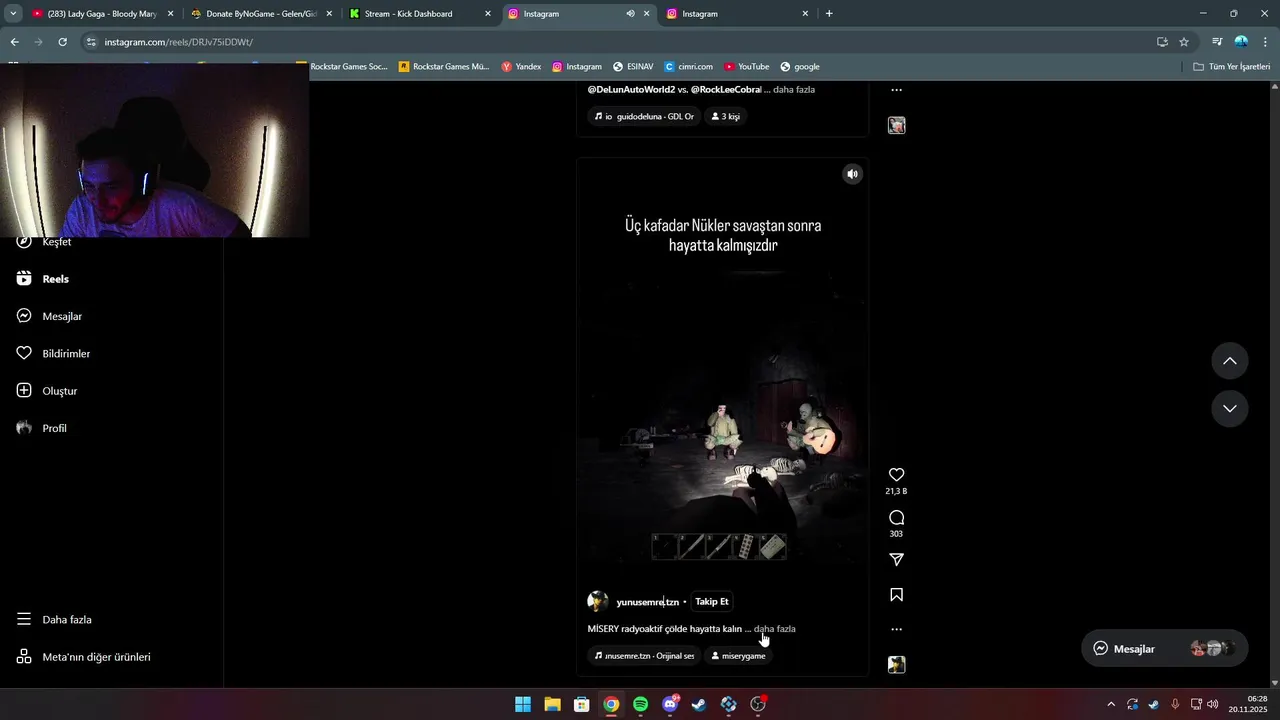The image size is (1280, 720).
Task: Open Discord from the taskbar
Action: [670, 704]
